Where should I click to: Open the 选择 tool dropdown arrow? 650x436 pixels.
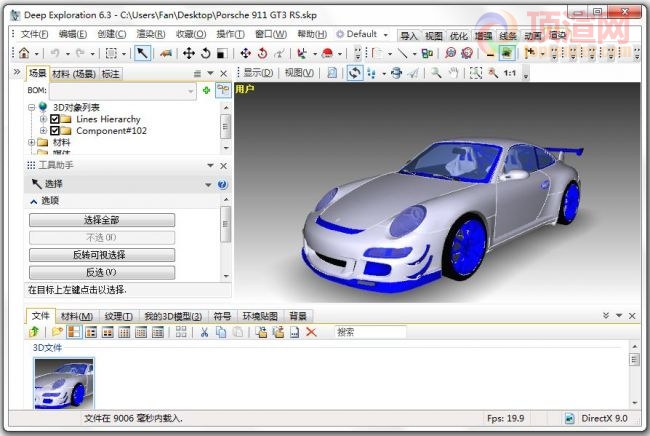click(208, 184)
